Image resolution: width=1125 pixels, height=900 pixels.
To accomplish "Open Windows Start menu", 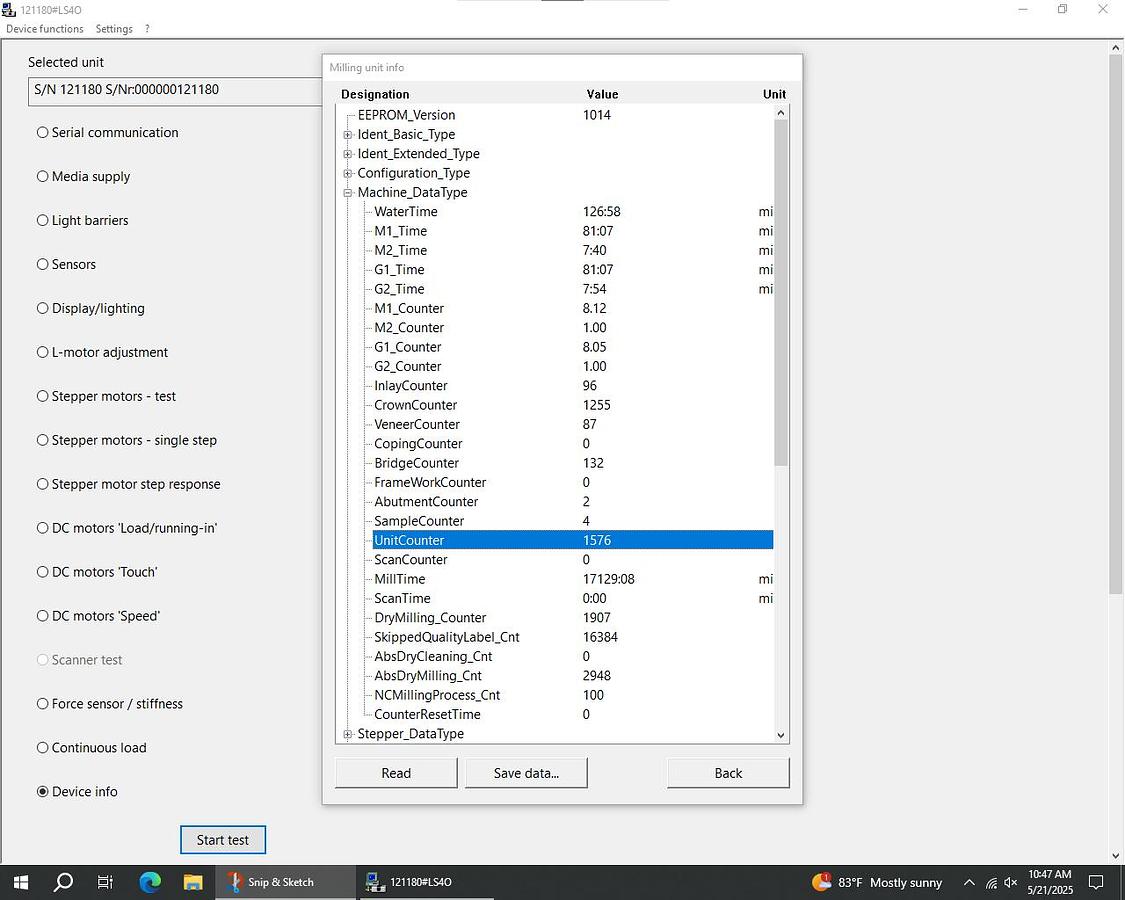I will coord(20,882).
